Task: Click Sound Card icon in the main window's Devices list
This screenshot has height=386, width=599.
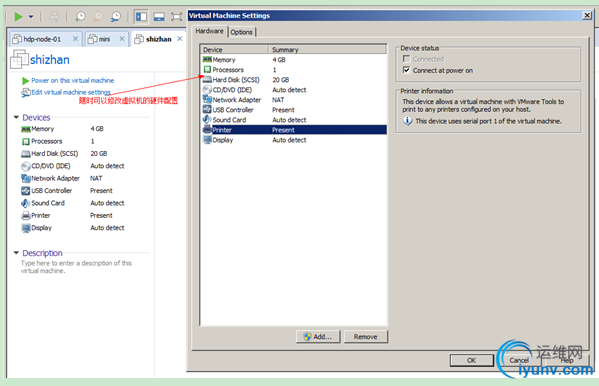Action: tap(26, 203)
